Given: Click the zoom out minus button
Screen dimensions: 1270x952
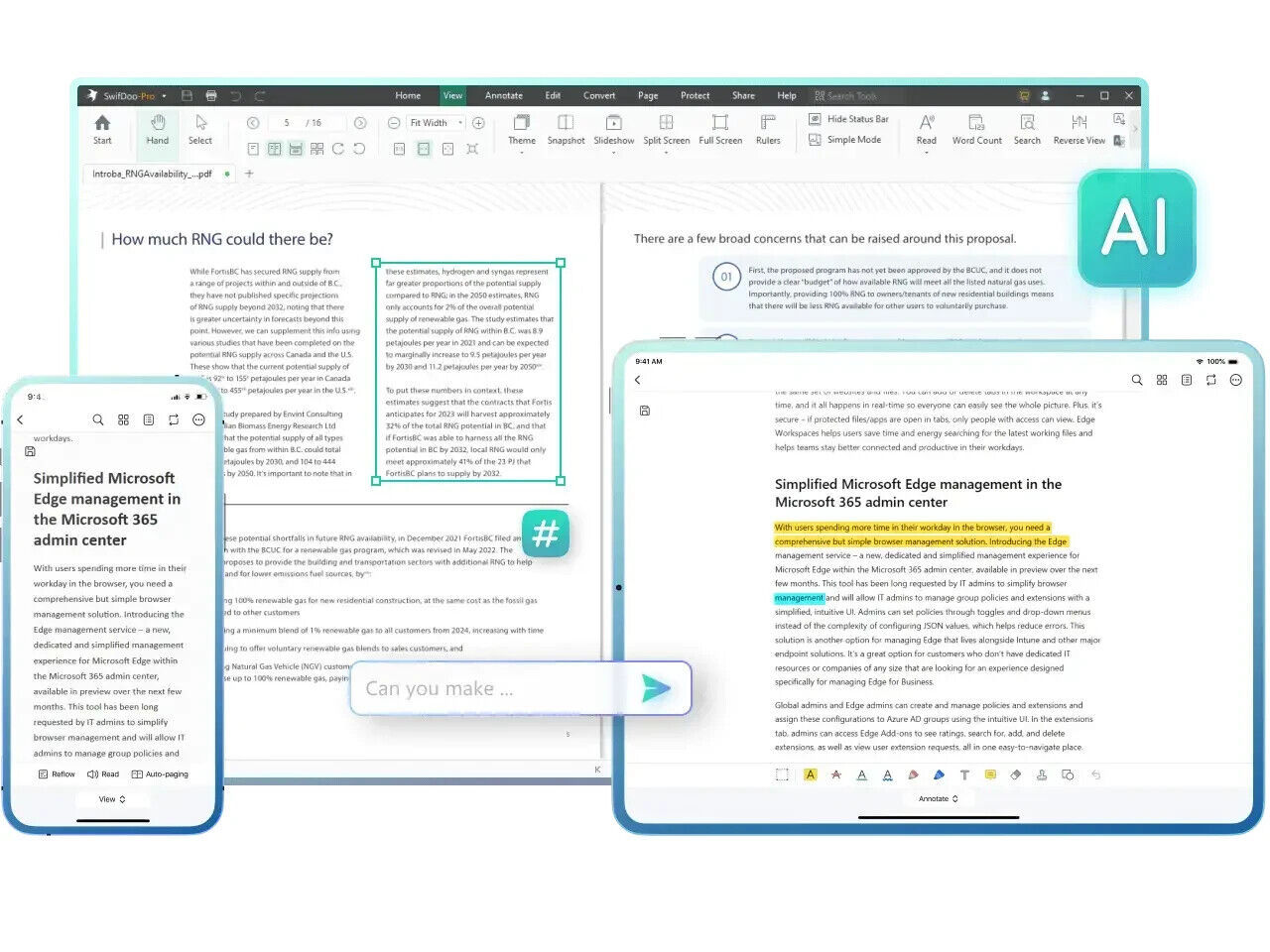Looking at the screenshot, I should coord(394,123).
